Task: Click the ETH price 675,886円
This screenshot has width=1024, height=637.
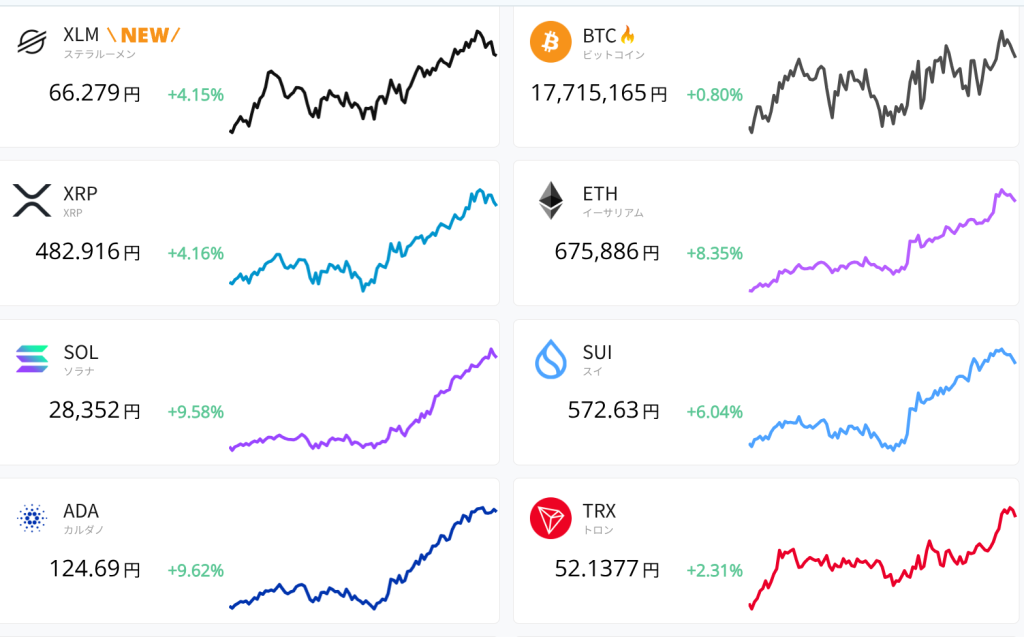Action: pyautogui.click(x=607, y=253)
